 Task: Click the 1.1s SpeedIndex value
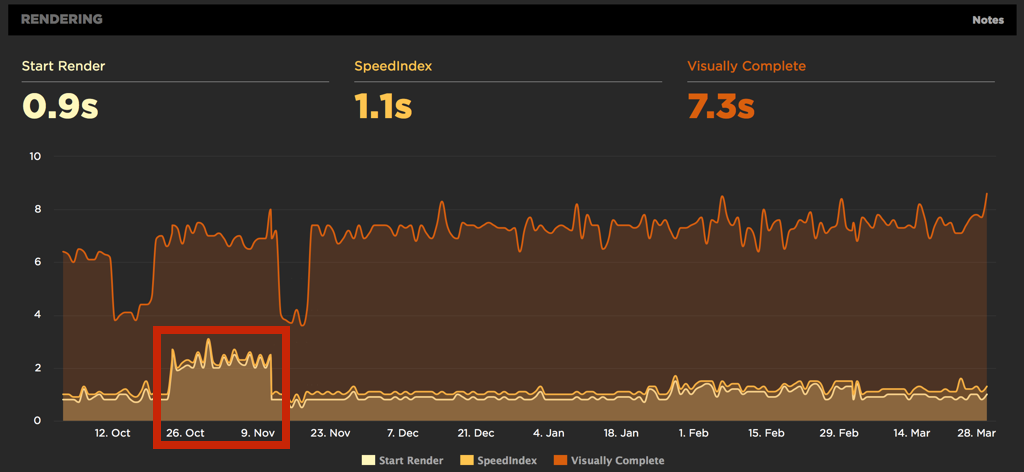(383, 106)
